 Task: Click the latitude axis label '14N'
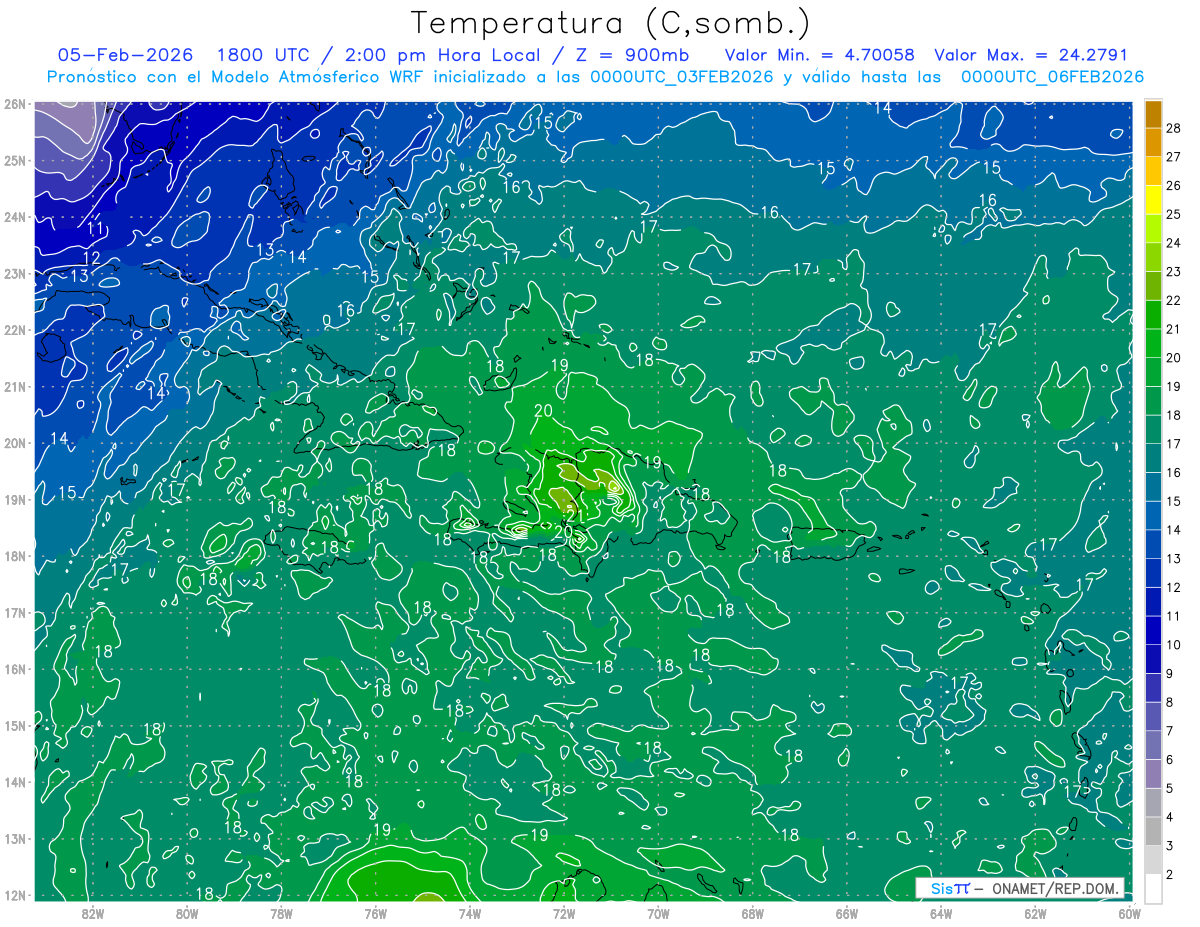[x=14, y=782]
